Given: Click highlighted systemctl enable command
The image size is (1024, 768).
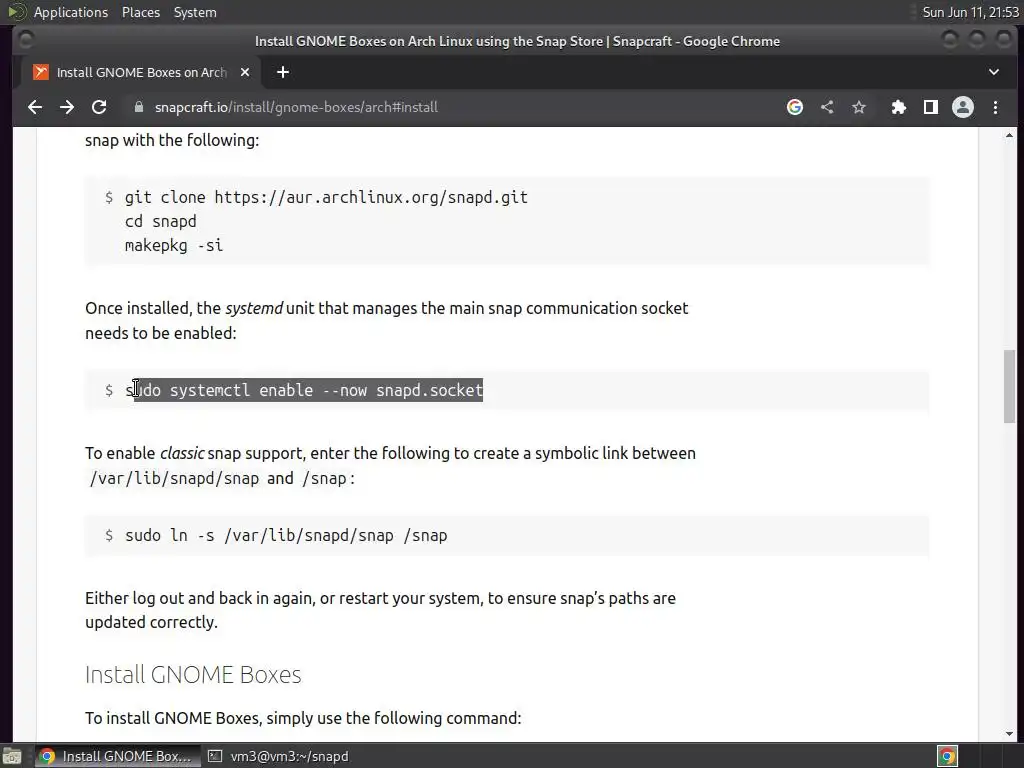Looking at the screenshot, I should pos(304,391).
